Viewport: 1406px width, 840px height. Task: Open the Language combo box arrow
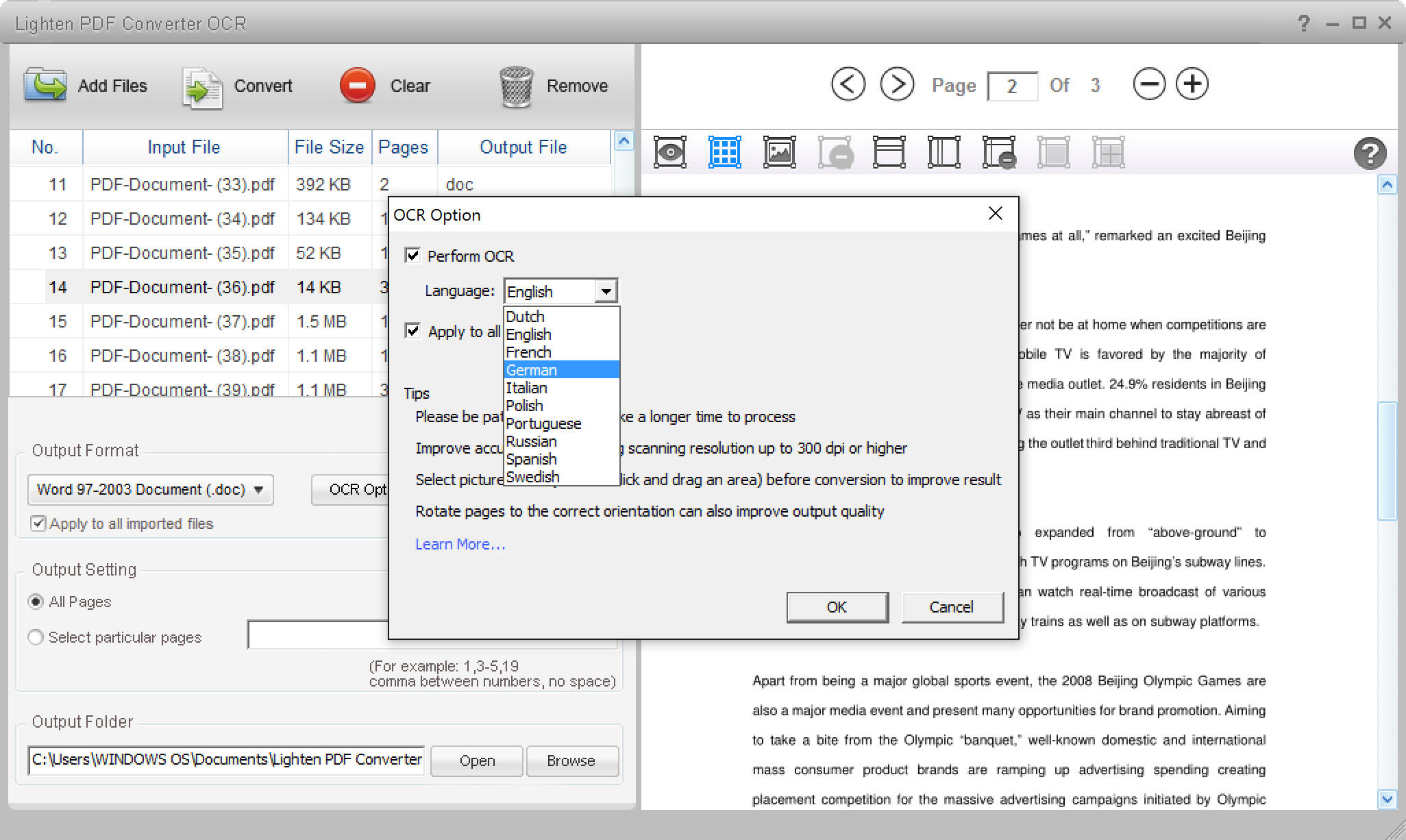[x=606, y=291]
